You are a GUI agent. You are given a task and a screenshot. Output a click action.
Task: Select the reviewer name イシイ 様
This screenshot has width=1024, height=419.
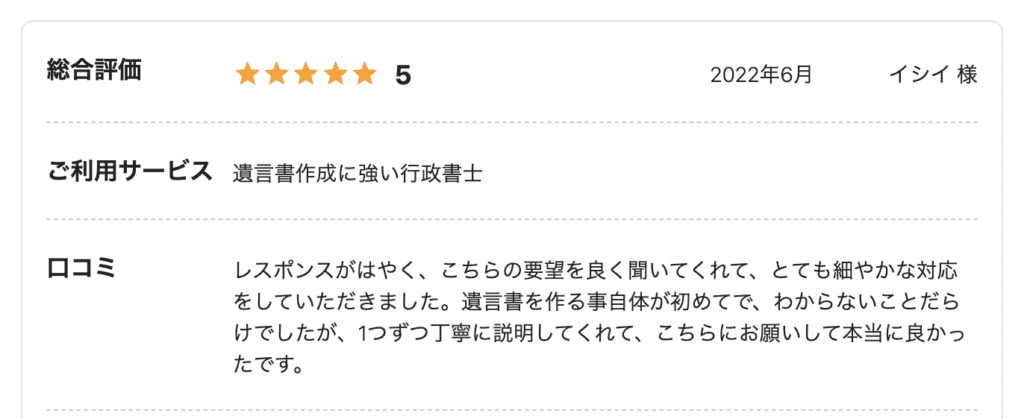pyautogui.click(x=933, y=75)
